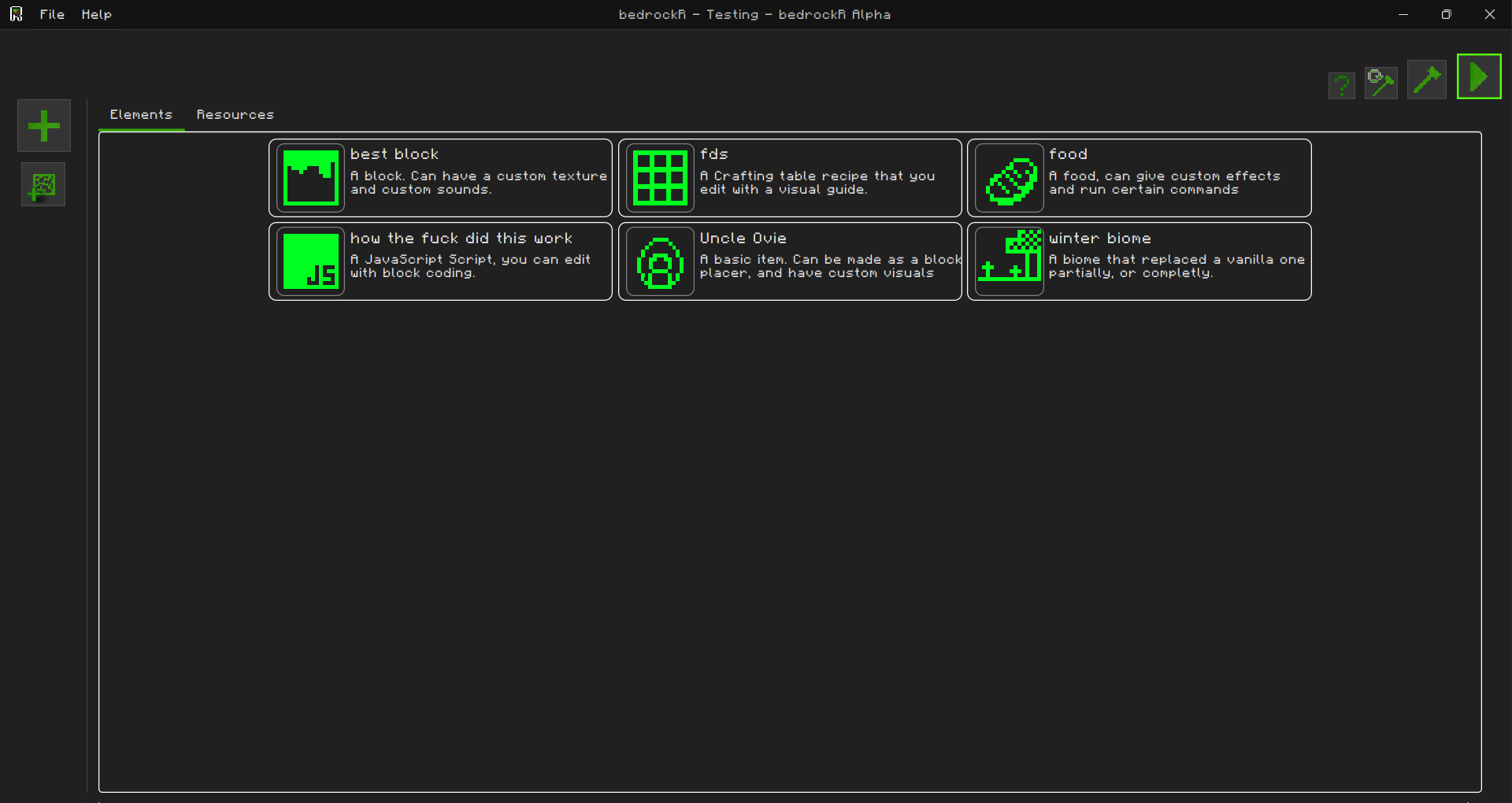
Task: Switch to the Resources tab
Action: tap(235, 114)
